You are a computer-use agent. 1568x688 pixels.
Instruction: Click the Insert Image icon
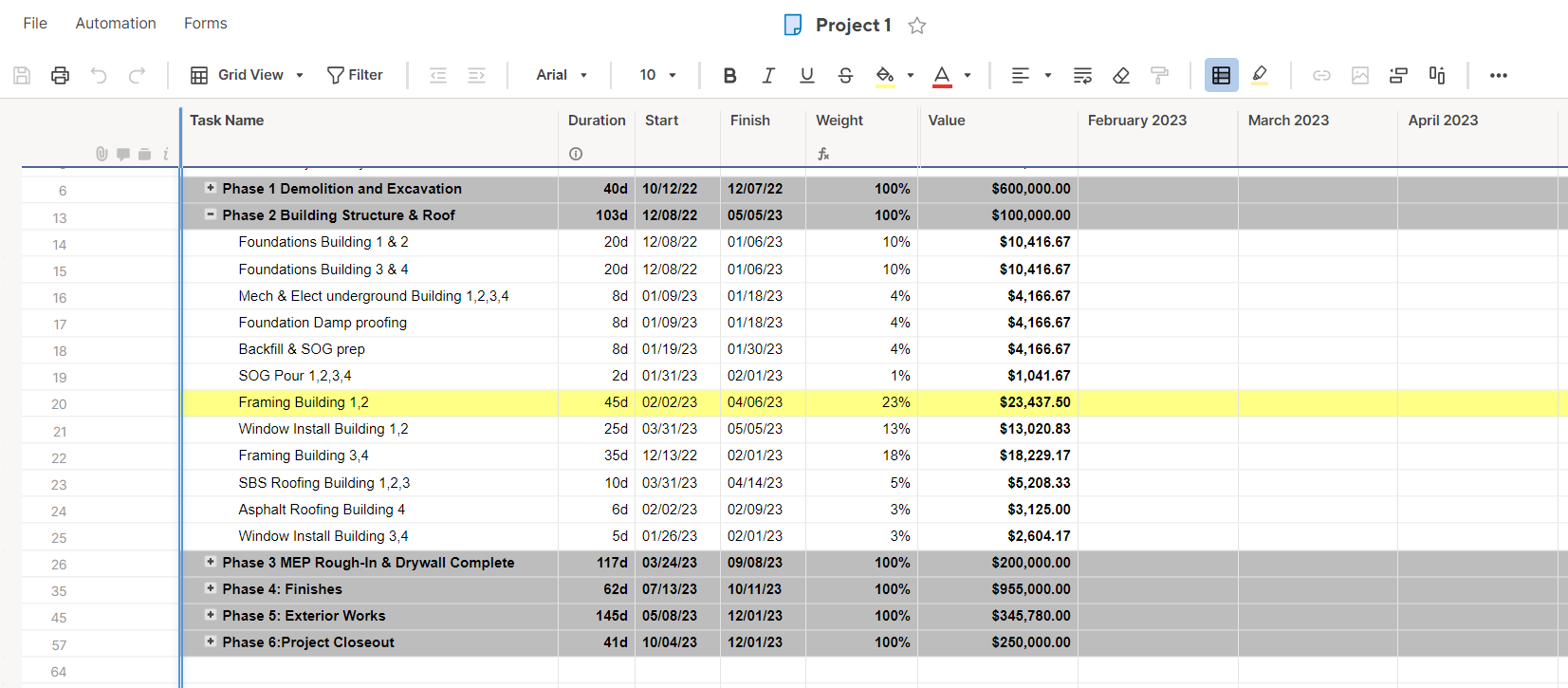point(1360,75)
